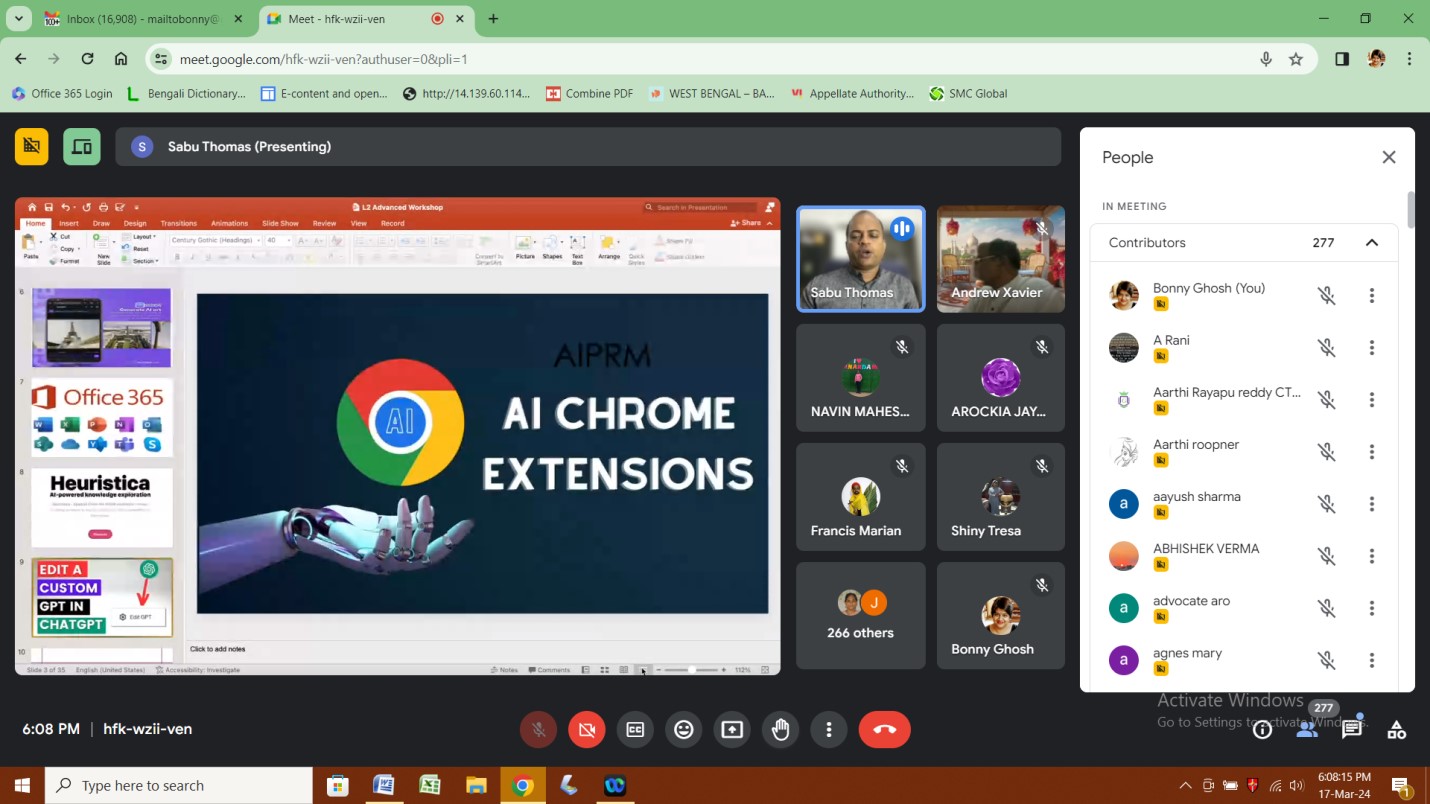Toggle closed captions button
This screenshot has width=1430, height=804.
(x=635, y=730)
